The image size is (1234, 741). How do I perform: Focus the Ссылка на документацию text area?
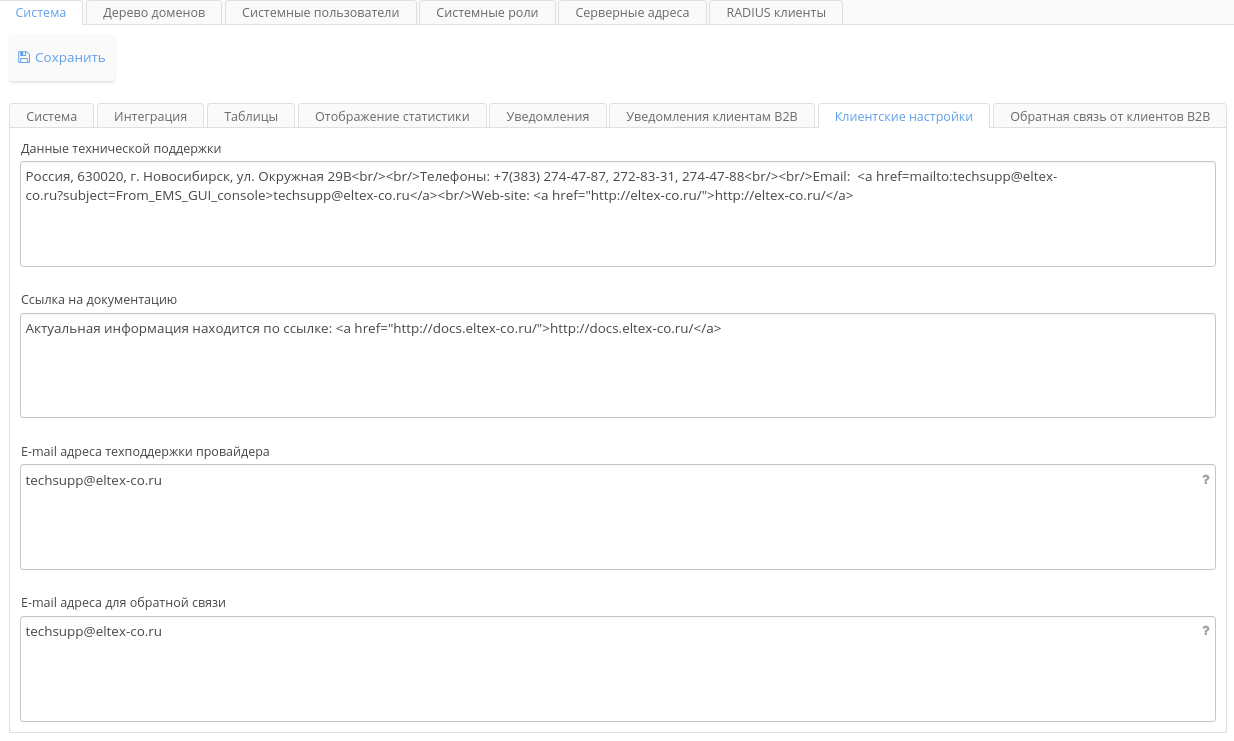click(x=617, y=375)
